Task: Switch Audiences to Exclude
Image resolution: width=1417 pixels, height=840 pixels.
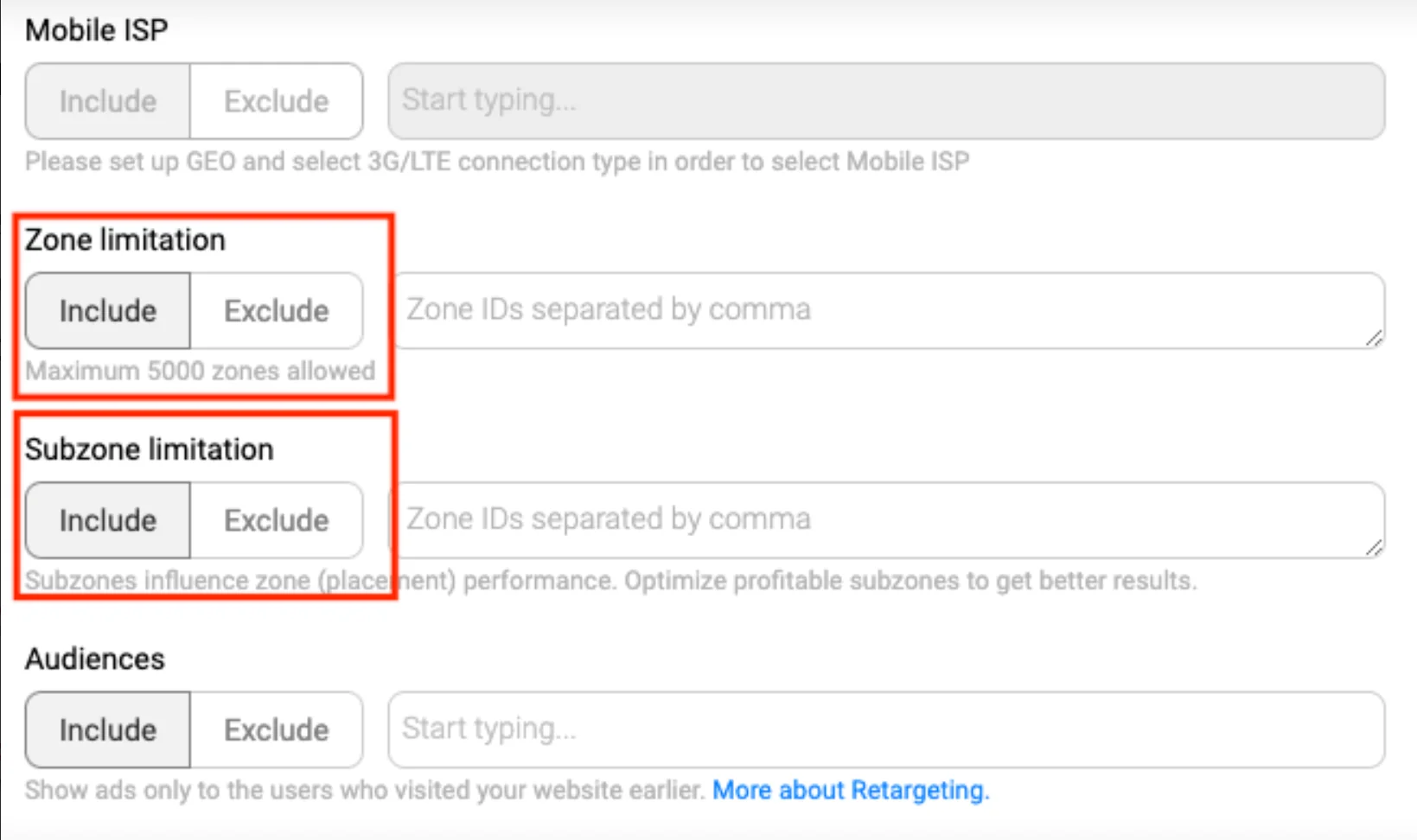Action: tap(276, 730)
